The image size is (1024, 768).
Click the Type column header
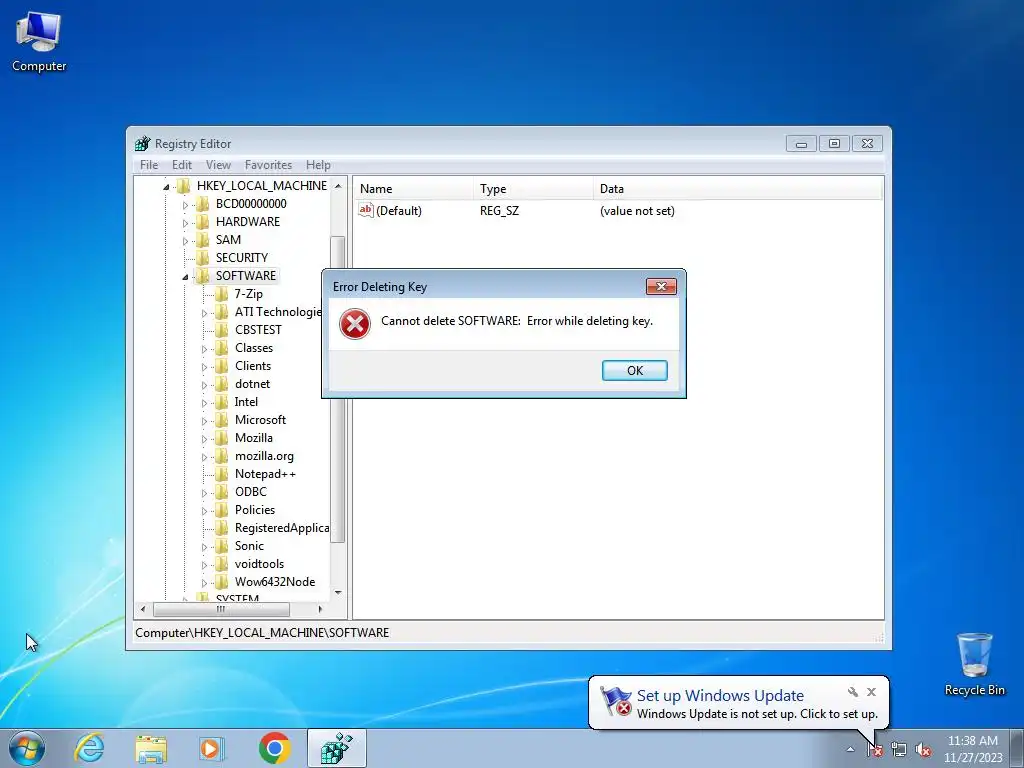coord(534,189)
